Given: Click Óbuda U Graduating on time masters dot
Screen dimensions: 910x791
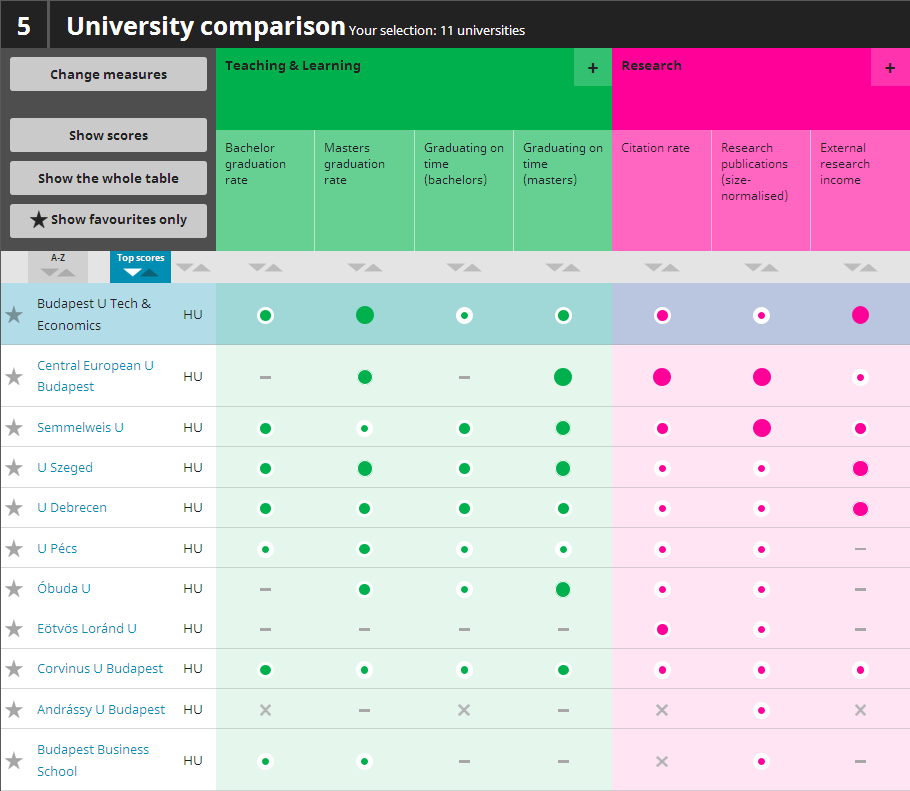Looking at the screenshot, I should [563, 590].
